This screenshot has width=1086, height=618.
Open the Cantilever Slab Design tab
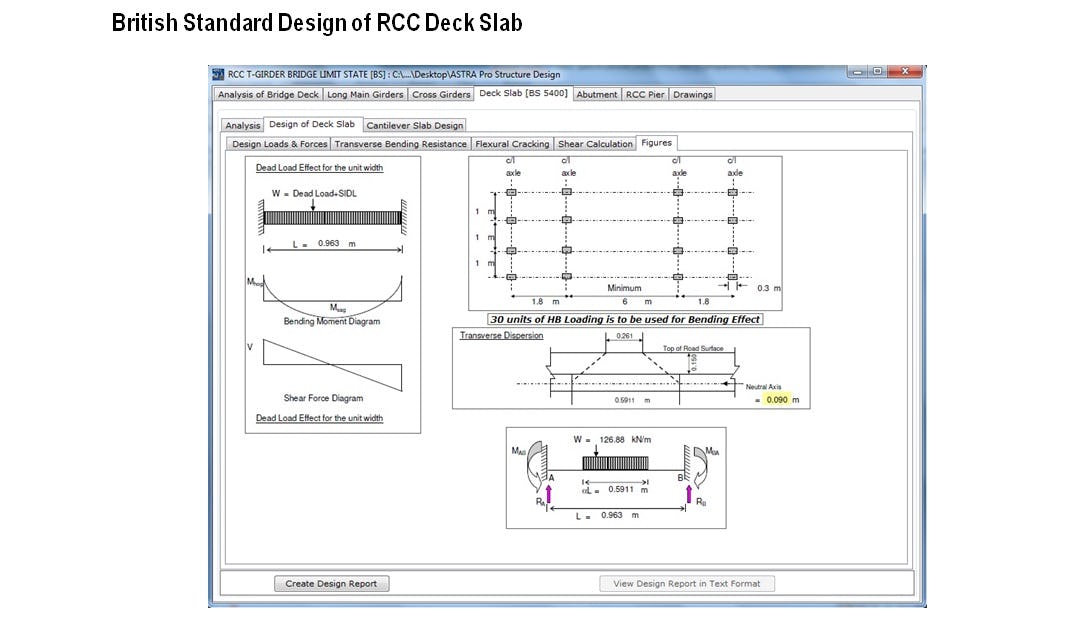(x=413, y=125)
